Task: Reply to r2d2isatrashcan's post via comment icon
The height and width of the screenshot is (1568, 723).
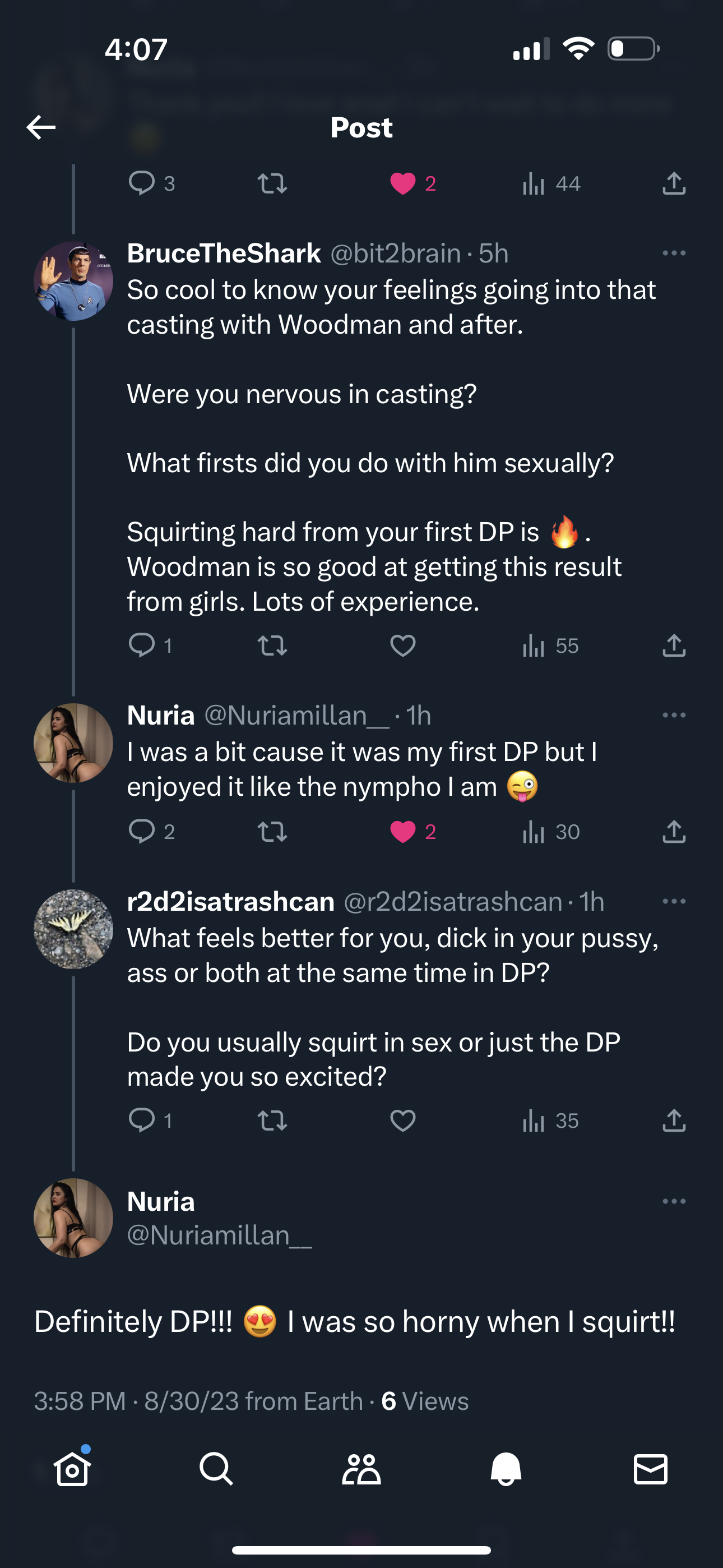Action: (142, 1120)
